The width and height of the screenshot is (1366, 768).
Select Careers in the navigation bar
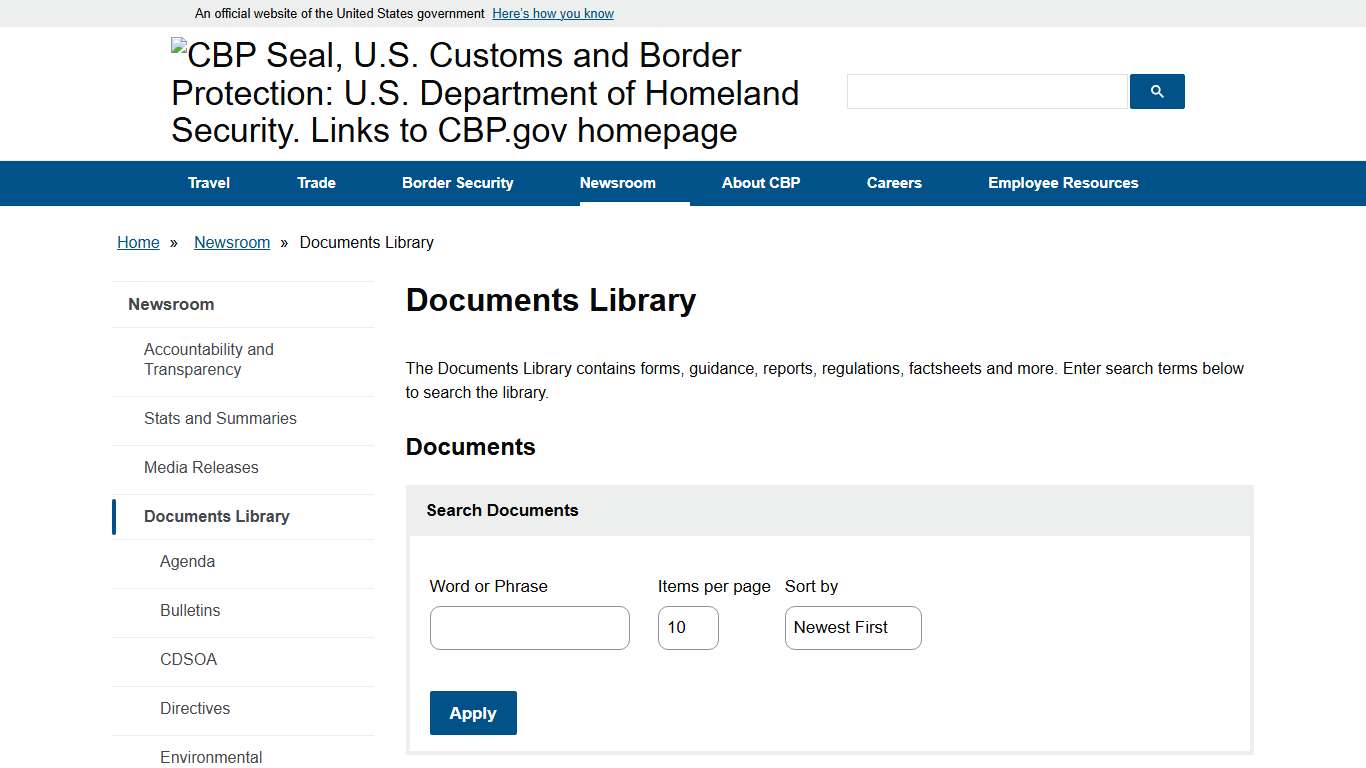point(893,183)
